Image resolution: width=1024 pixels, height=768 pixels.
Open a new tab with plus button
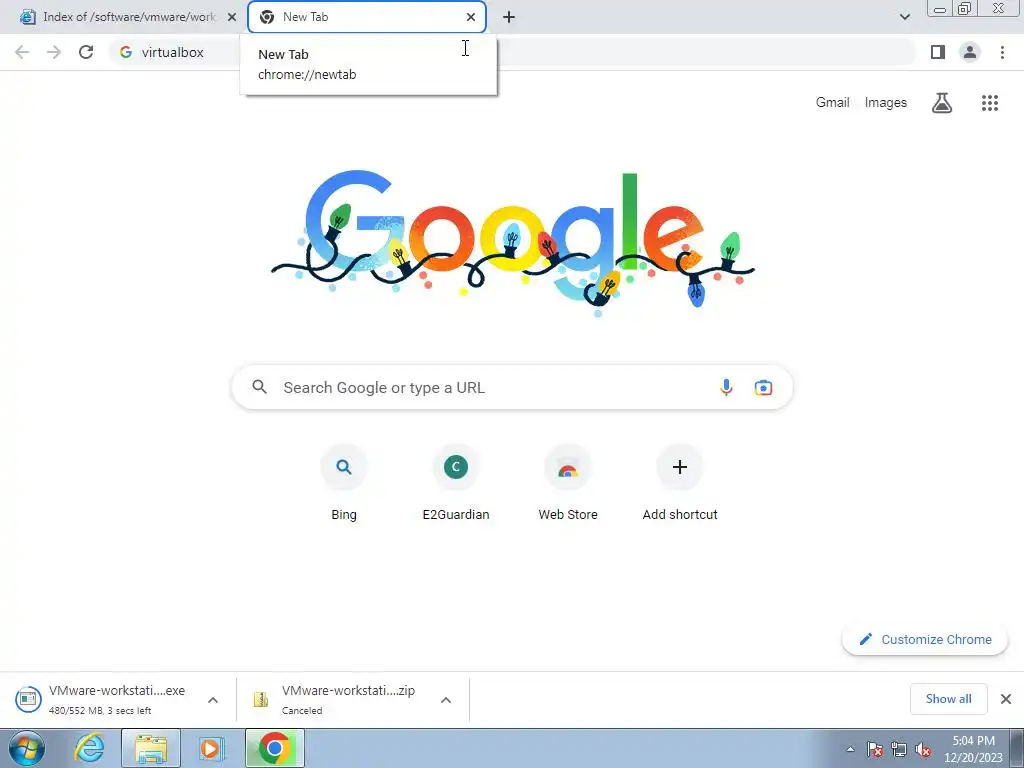click(509, 17)
